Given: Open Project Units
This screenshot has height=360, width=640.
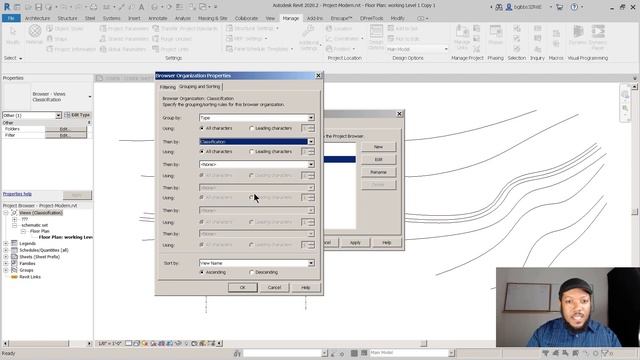Looking at the screenshot, I should tap(170, 49).
